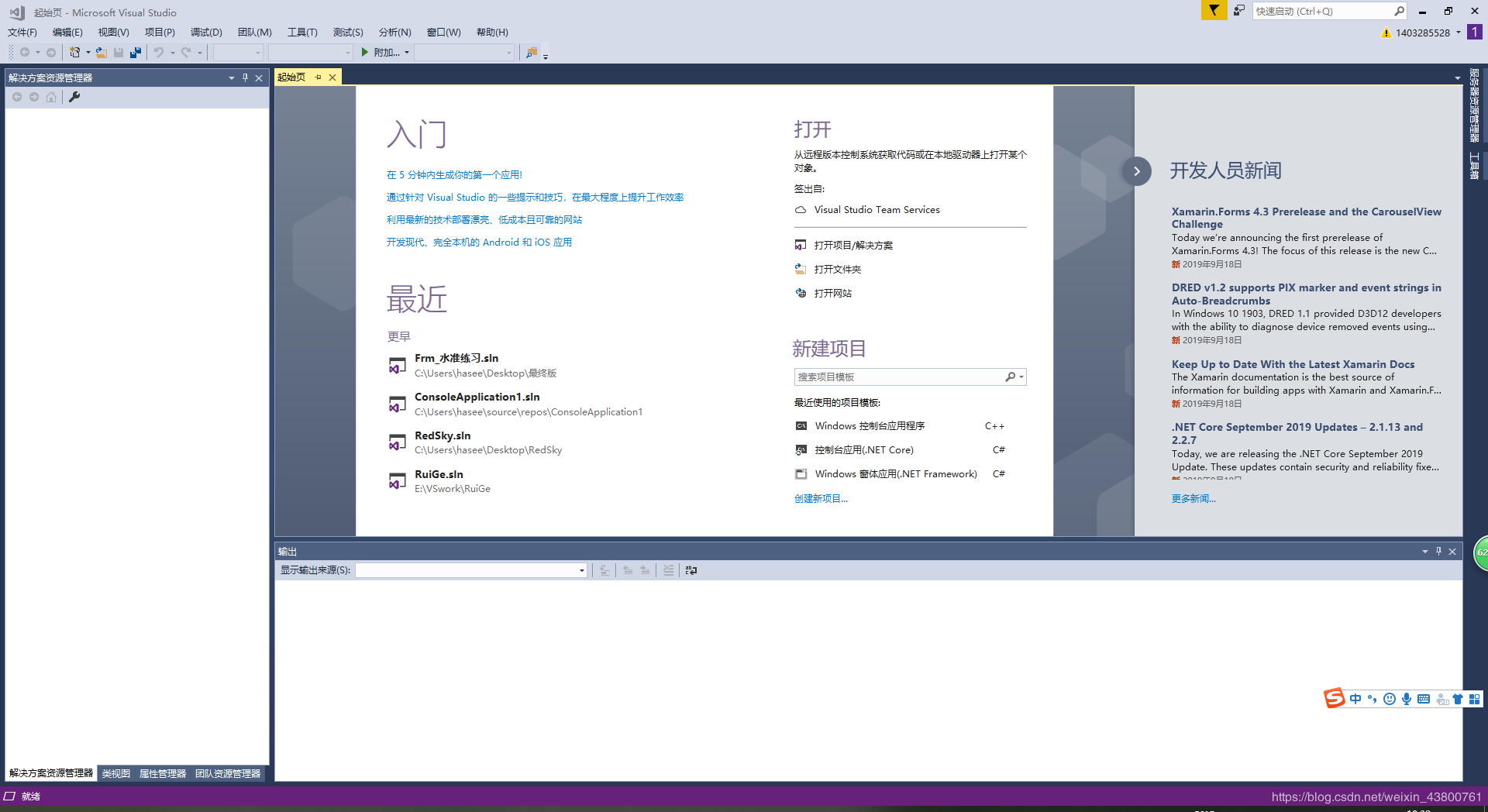The image size is (1488, 812).
Task: Click the New Project toolbar icon
Action: tap(75, 52)
